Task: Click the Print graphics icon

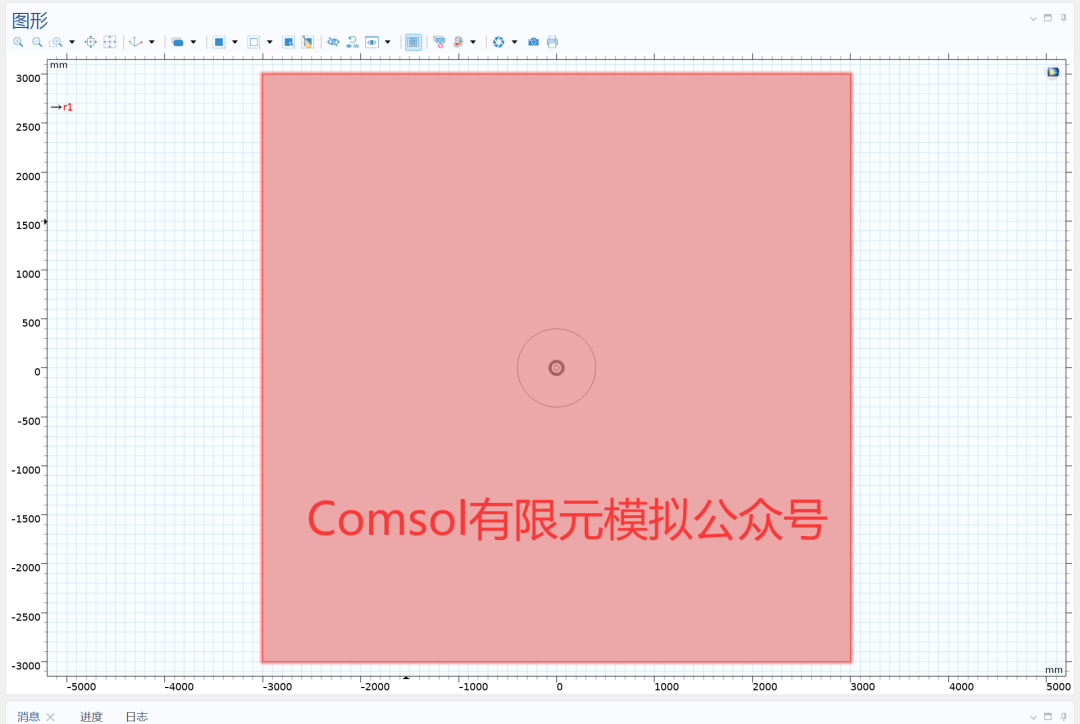Action: pos(552,42)
